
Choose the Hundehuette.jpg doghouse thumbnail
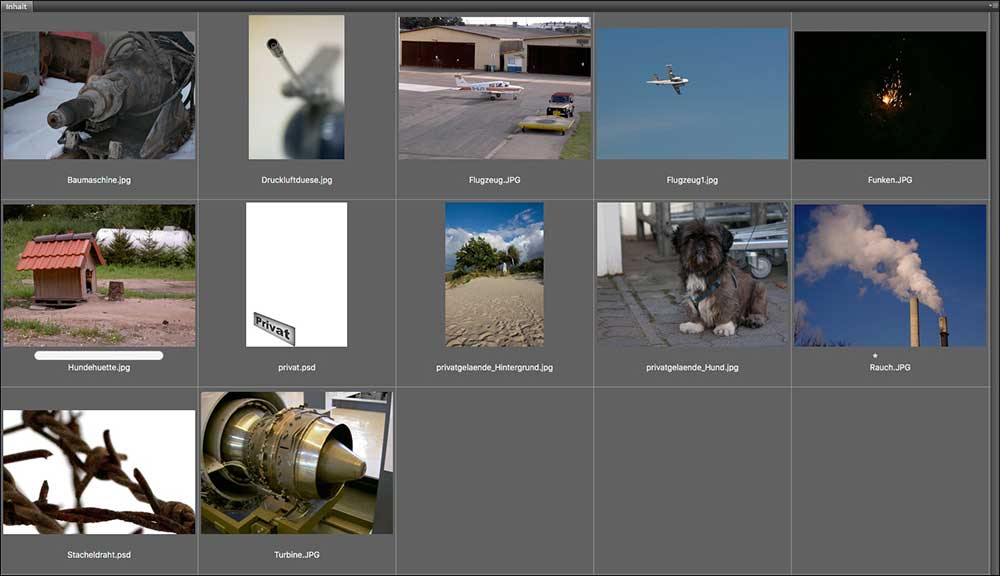click(99, 275)
